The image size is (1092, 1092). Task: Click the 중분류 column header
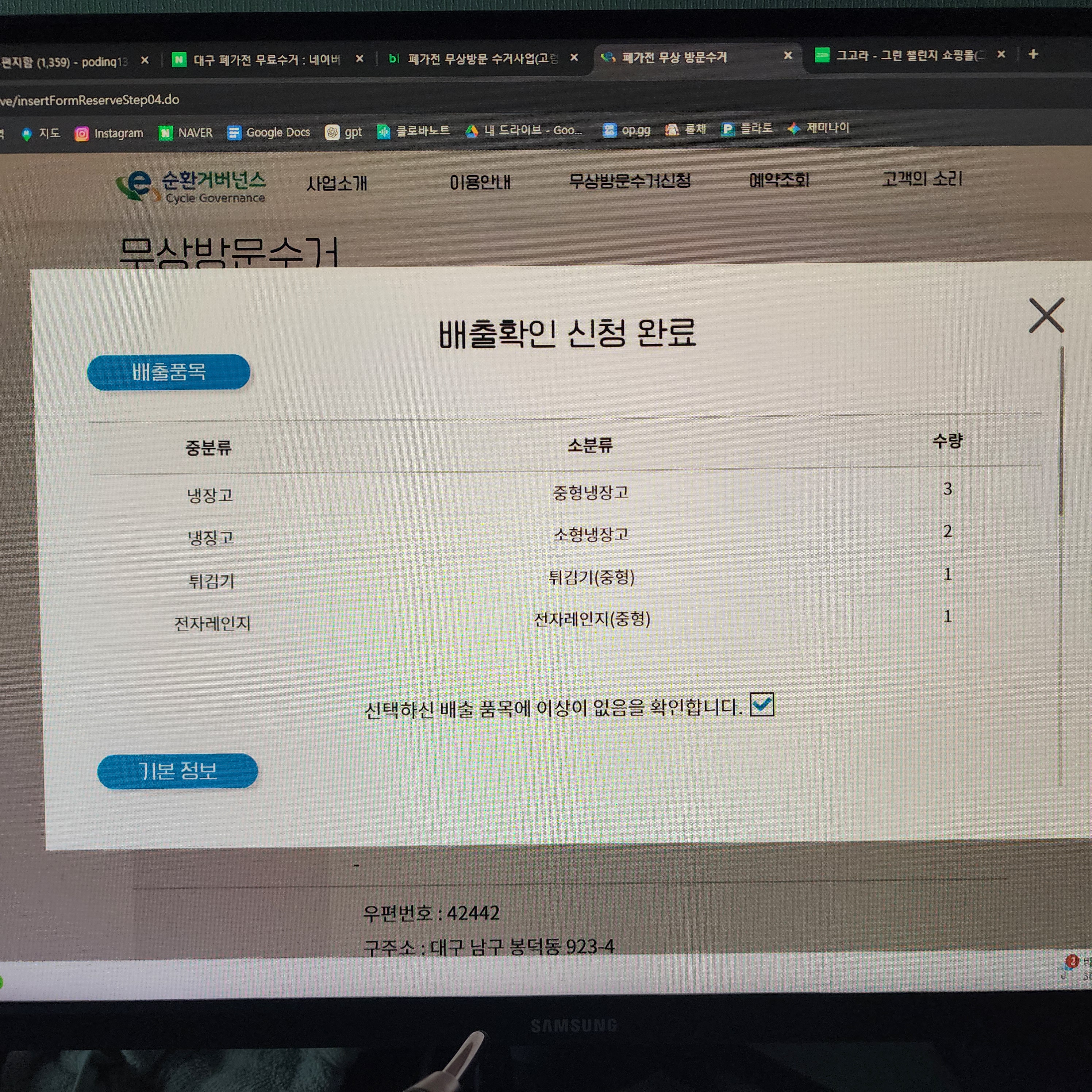click(208, 448)
